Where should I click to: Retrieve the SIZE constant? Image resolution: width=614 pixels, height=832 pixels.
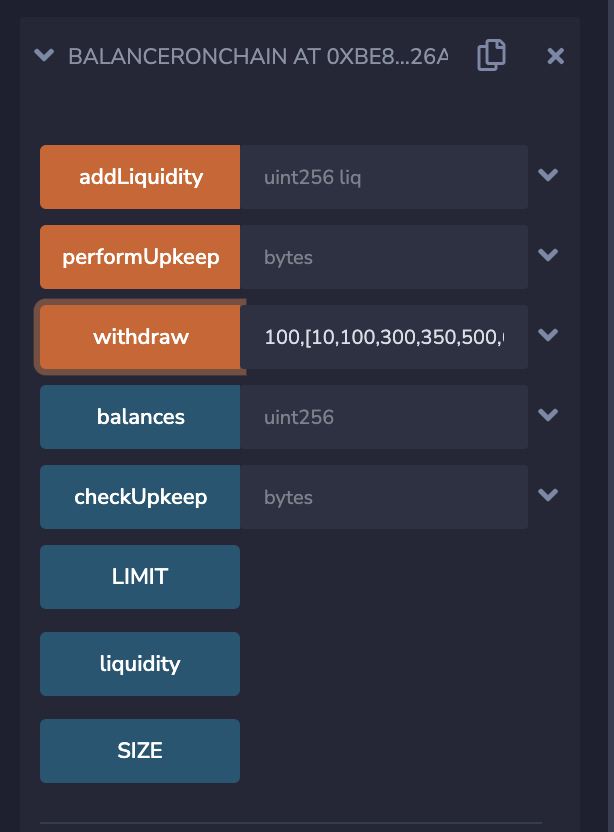(x=139, y=750)
